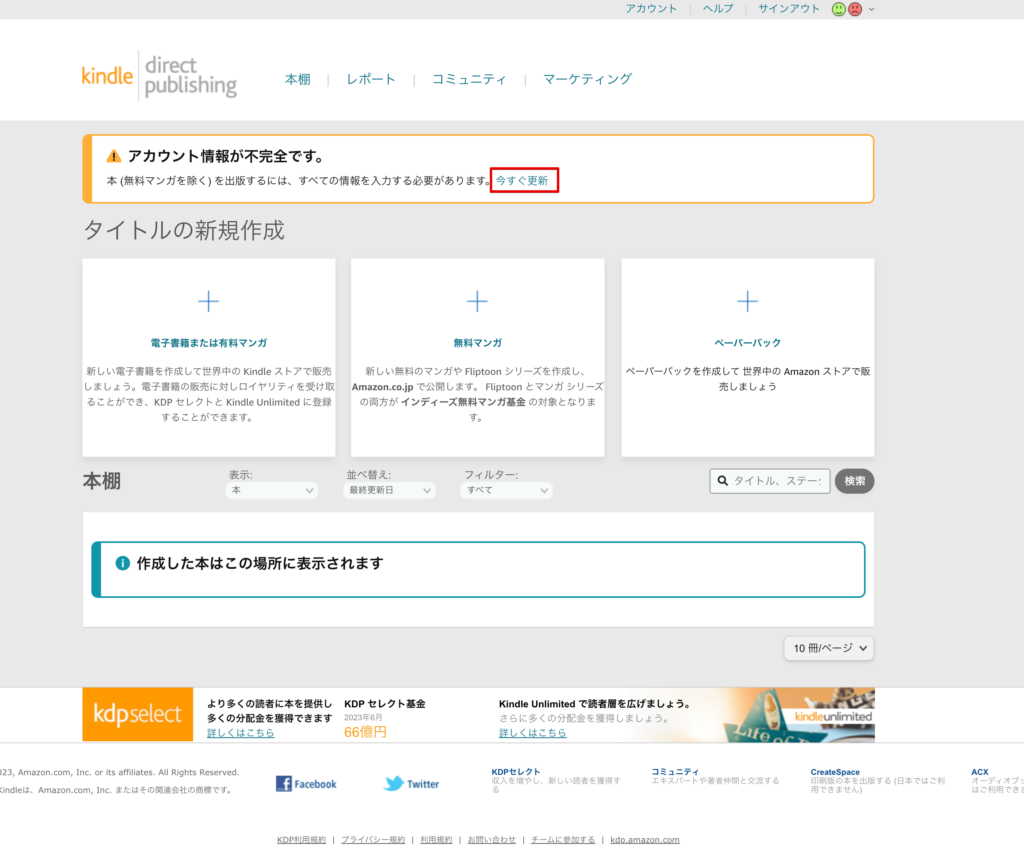Open the 本棚 navigation tab
1024x854 pixels.
[297, 79]
